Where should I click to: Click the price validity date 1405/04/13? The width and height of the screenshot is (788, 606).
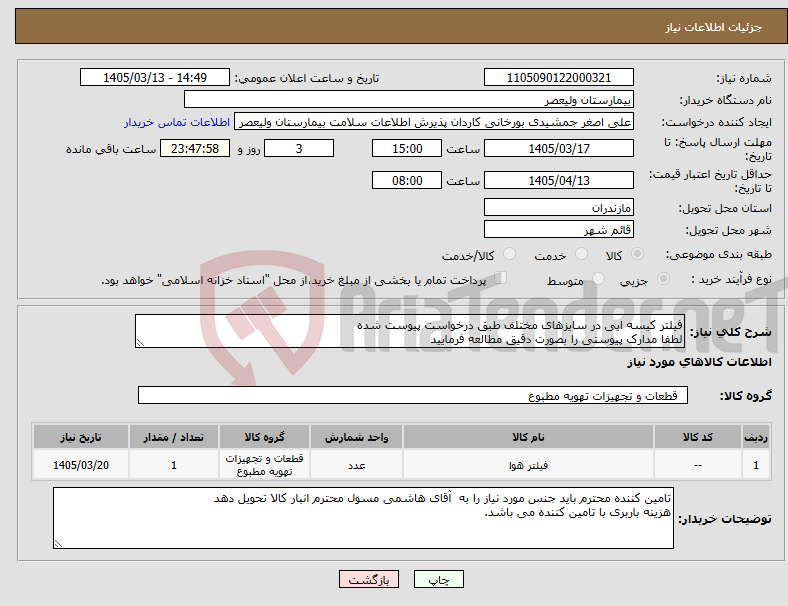(559, 180)
